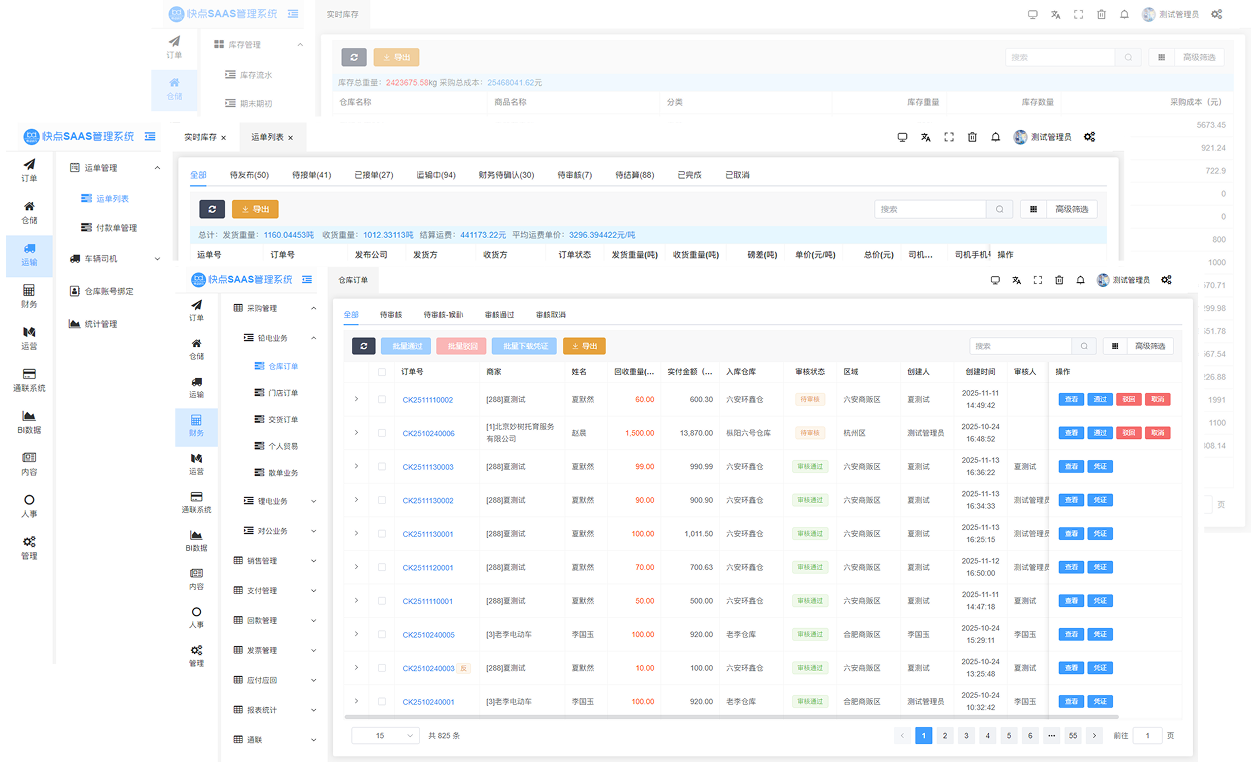Click the search magnifier icon in 运单列表 window
This screenshot has width=1251, height=769.
[999, 209]
